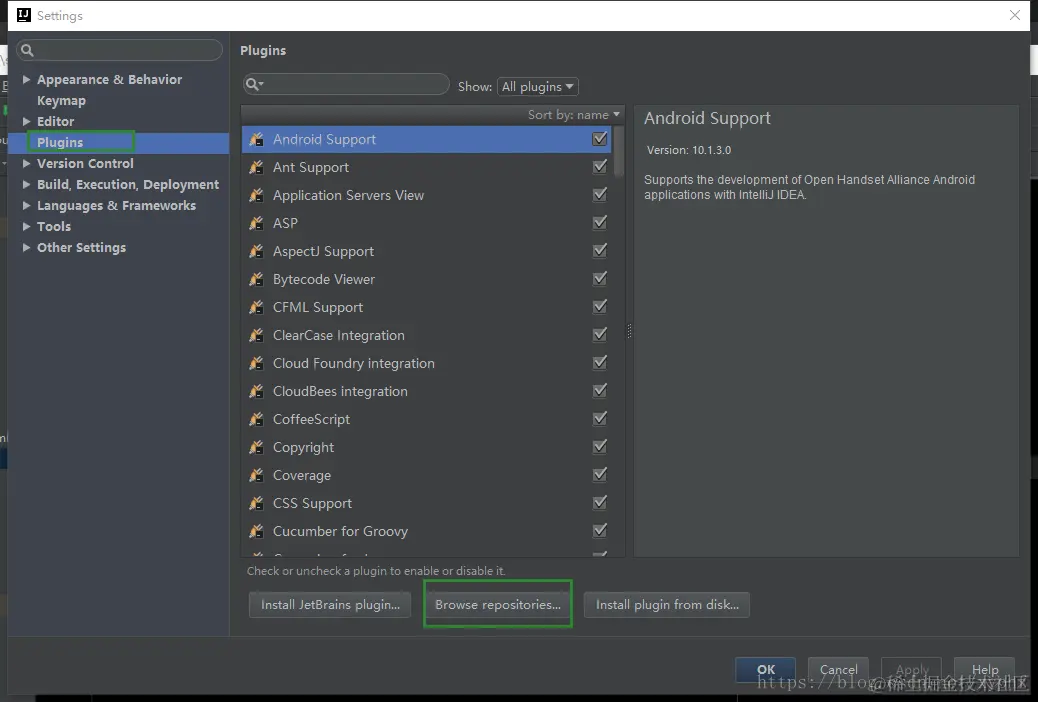Click the Cloud Foundry integration plugin icon
This screenshot has width=1038, height=702.
point(256,363)
